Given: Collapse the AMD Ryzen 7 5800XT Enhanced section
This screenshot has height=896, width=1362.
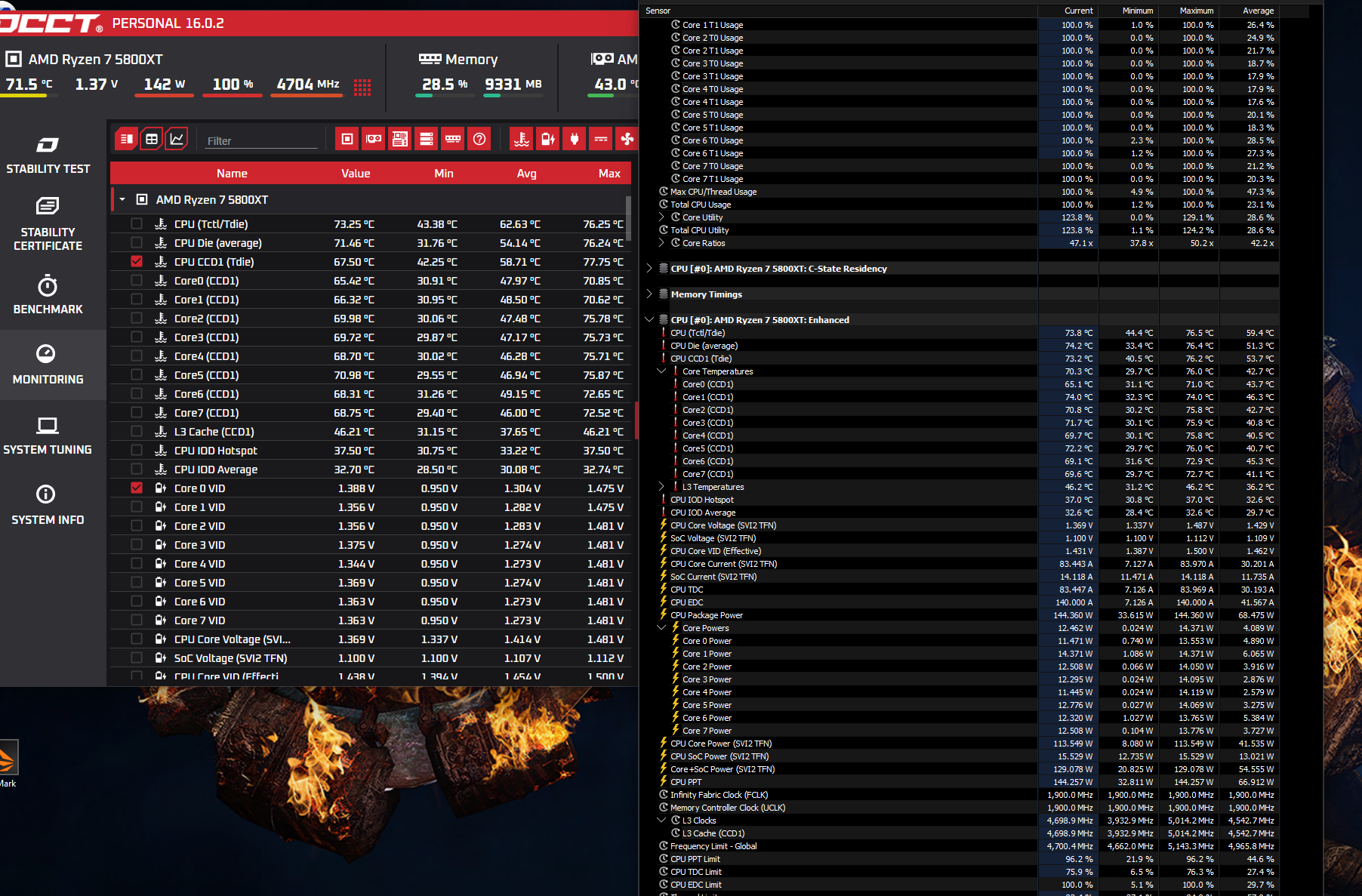Looking at the screenshot, I should (649, 320).
